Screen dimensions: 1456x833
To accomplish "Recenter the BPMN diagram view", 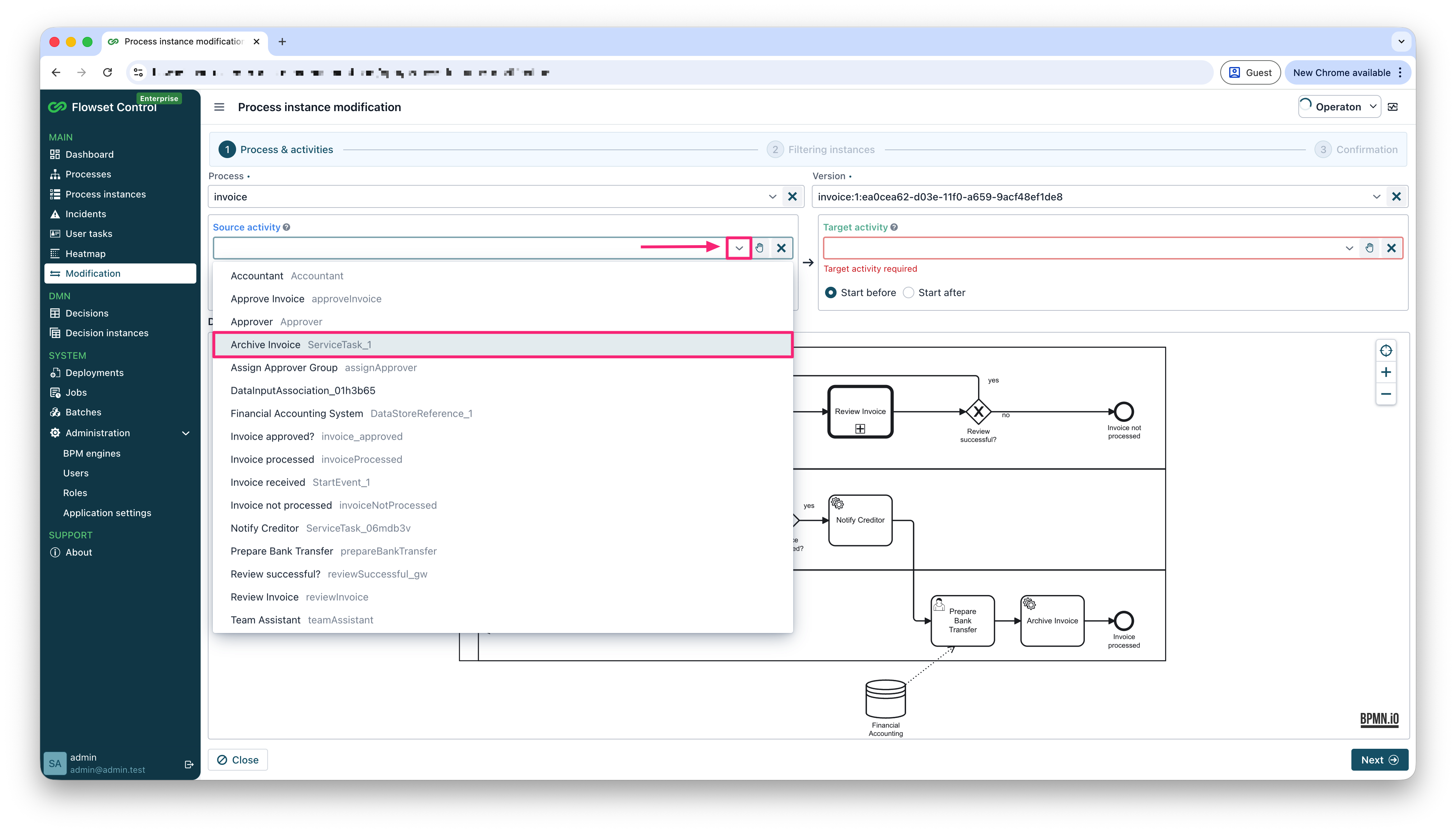I will (1386, 351).
